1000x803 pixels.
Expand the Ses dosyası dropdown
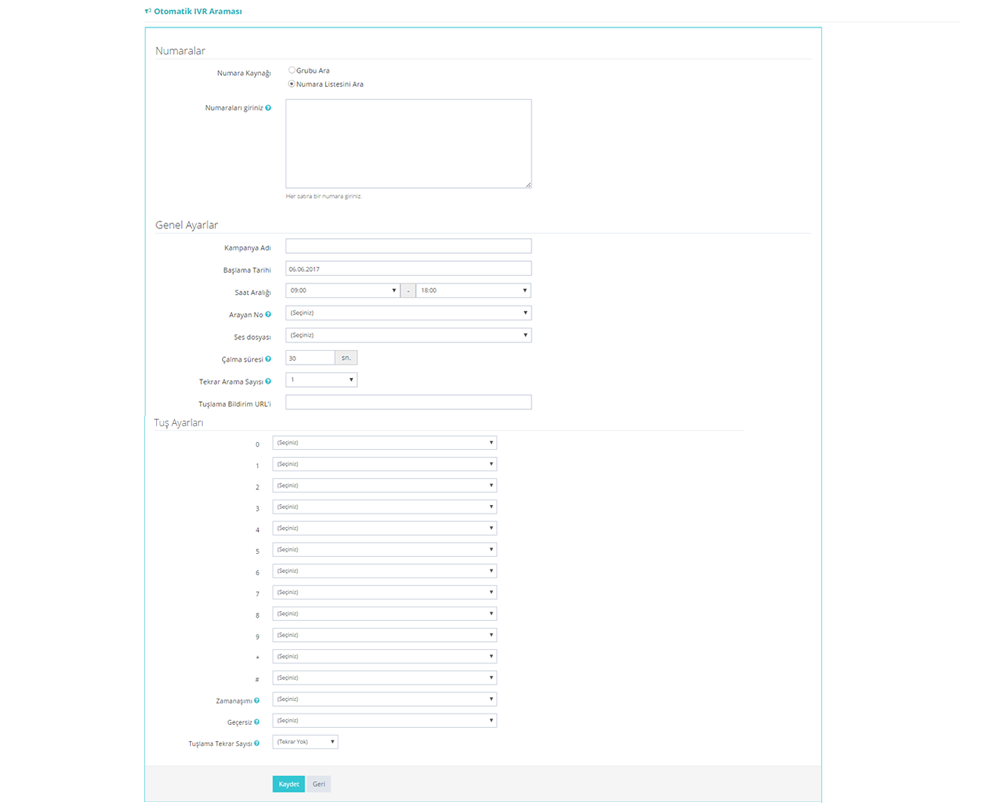tap(408, 336)
